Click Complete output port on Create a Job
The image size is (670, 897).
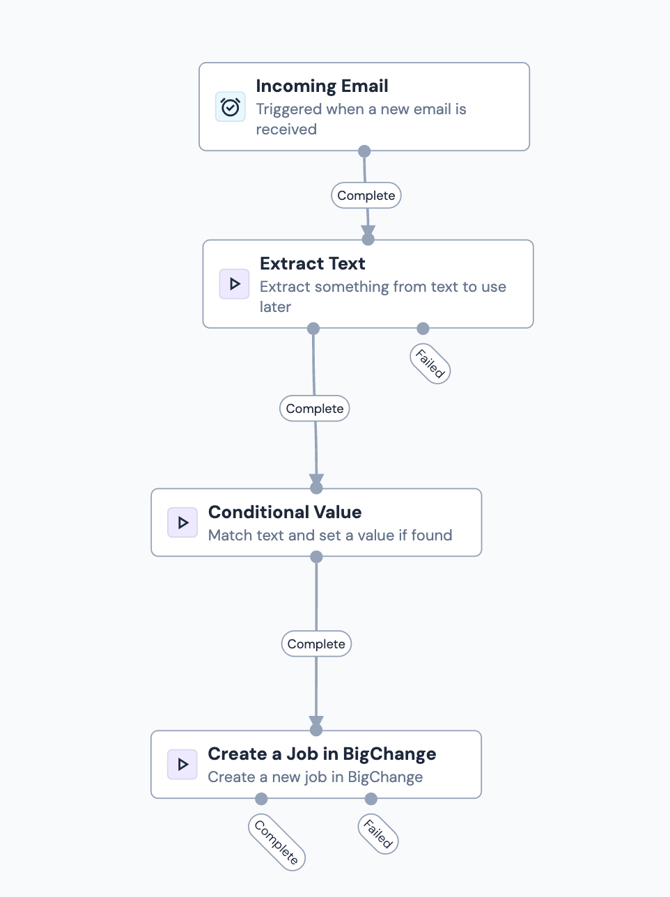point(261,798)
